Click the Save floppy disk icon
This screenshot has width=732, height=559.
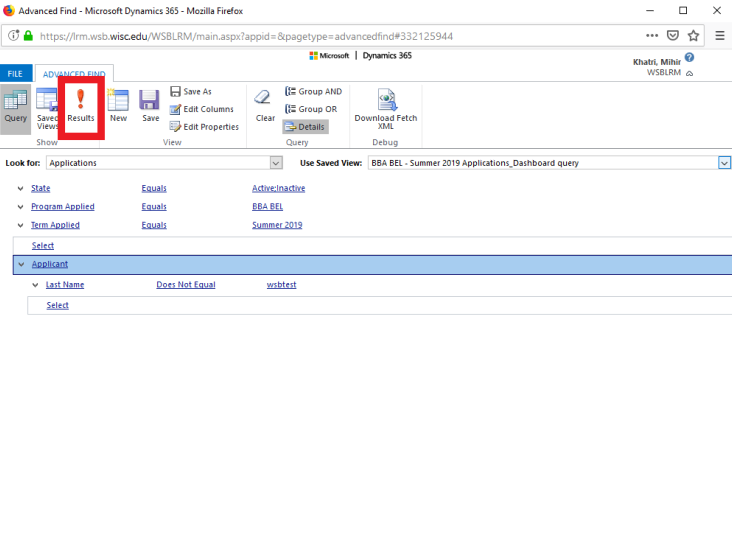pyautogui.click(x=150, y=100)
